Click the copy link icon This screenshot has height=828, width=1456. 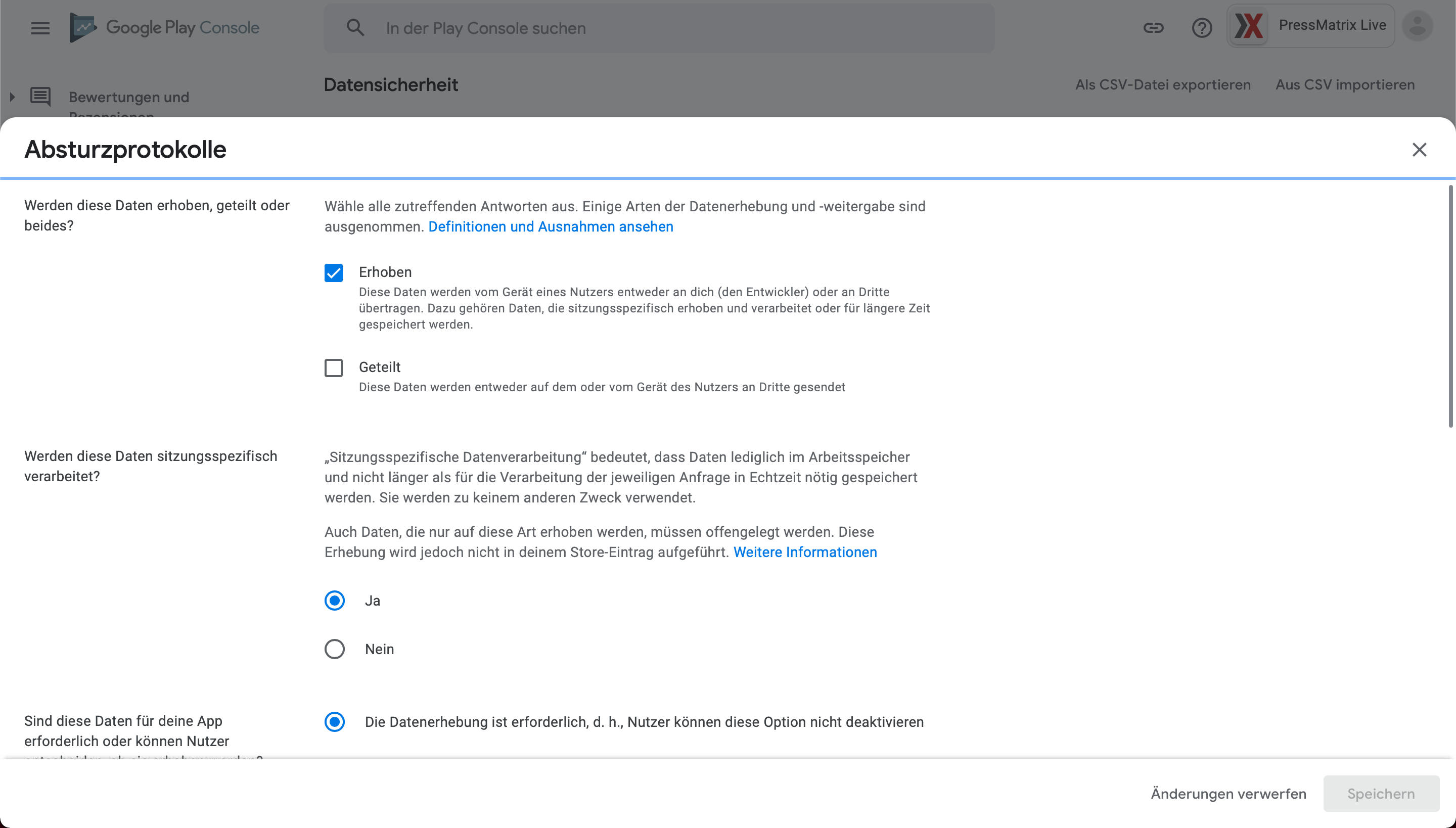1154,27
